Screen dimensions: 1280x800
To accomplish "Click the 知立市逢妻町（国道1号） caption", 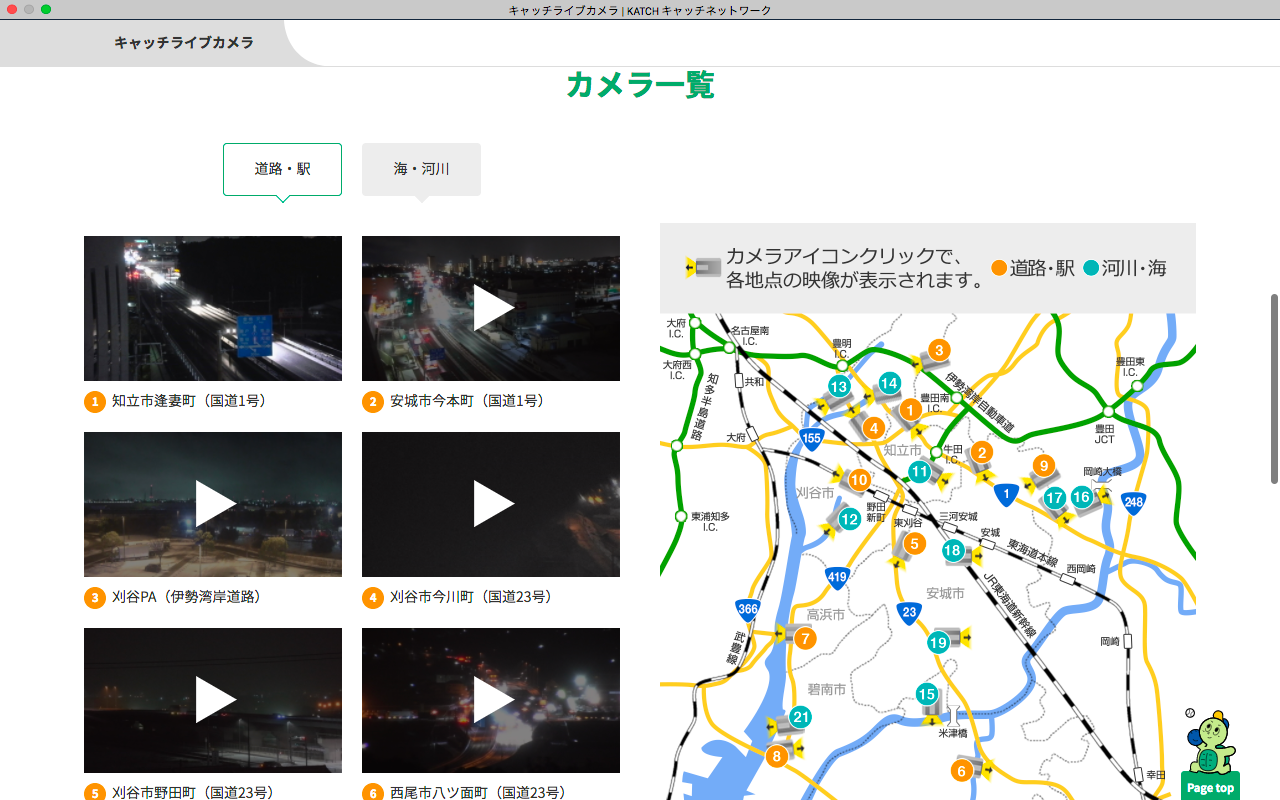I will tap(190, 401).
